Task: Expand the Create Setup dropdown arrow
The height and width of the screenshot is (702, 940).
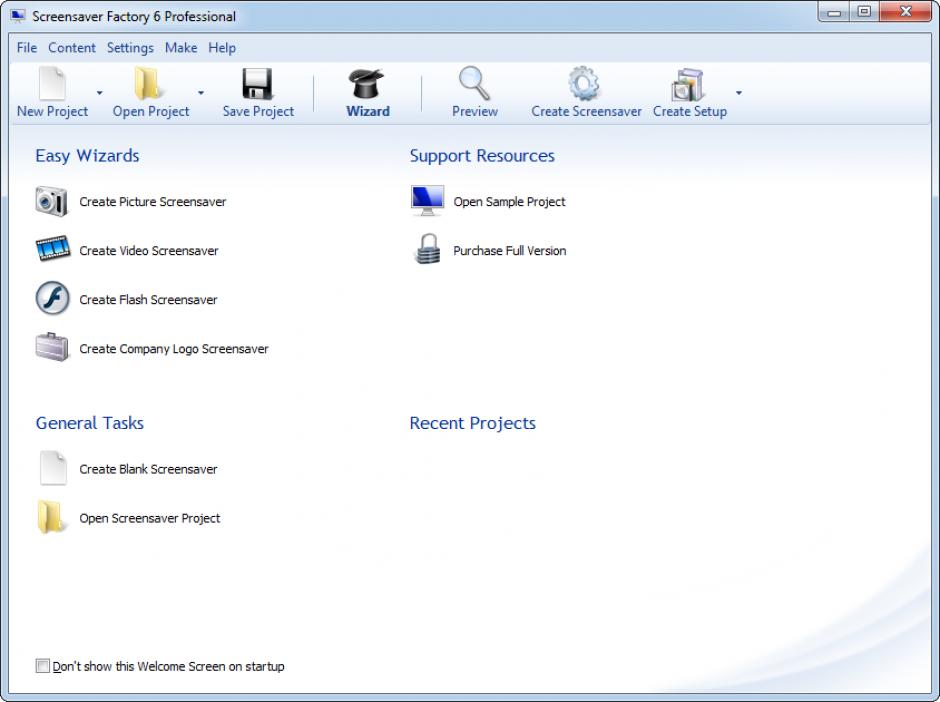Action: [x=739, y=93]
